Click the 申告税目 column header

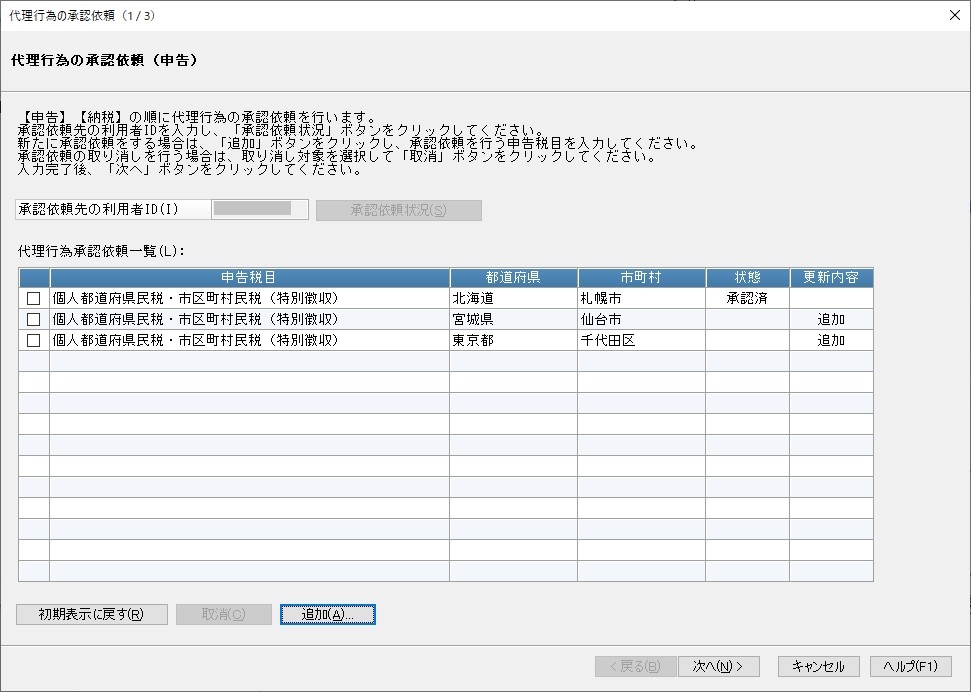pyautogui.click(x=250, y=278)
